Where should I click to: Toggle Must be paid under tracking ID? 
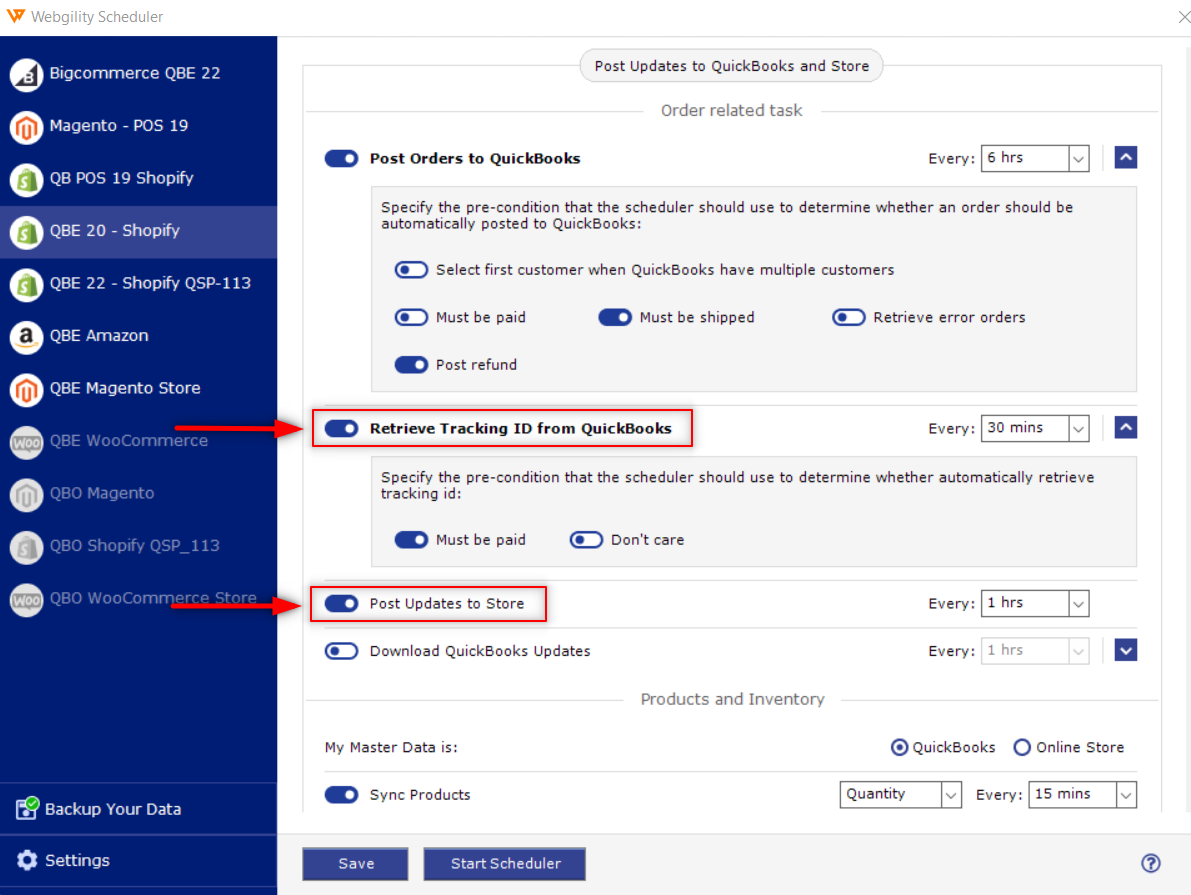coord(411,539)
